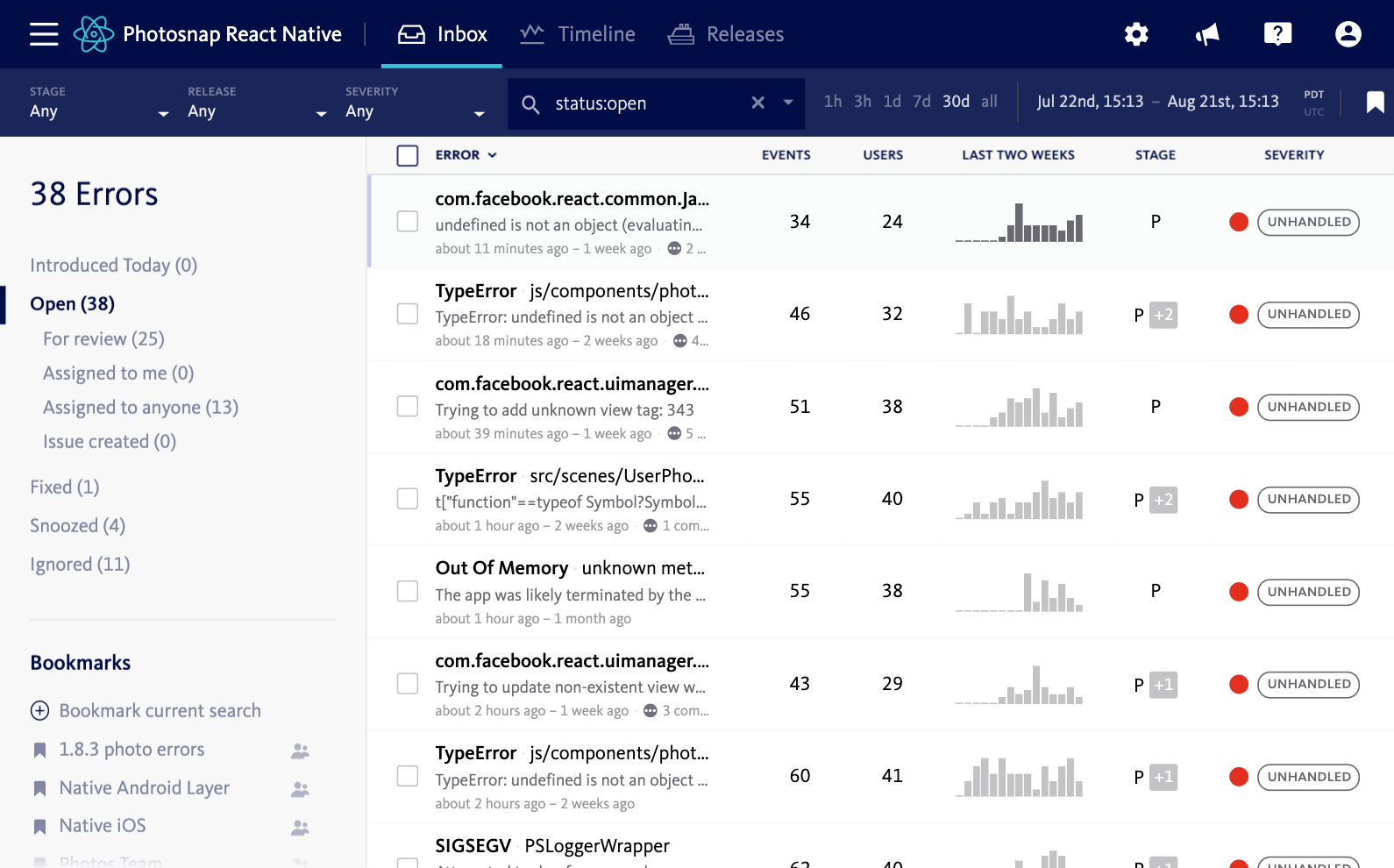
Task: Check the TypeError row with 60 events
Action: [x=408, y=776]
